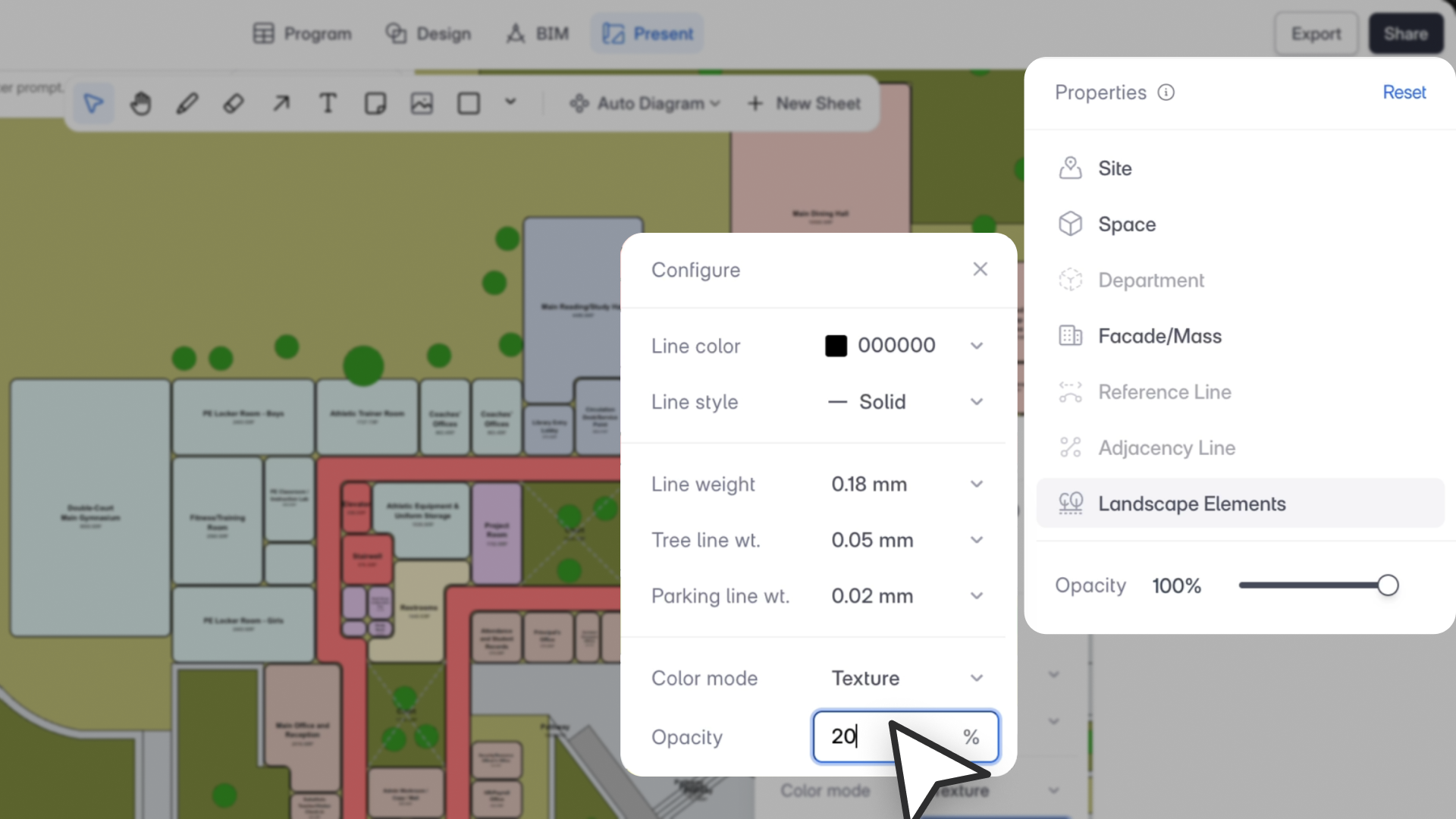Select Facade/Mass in Properties list

pyautogui.click(x=1159, y=336)
